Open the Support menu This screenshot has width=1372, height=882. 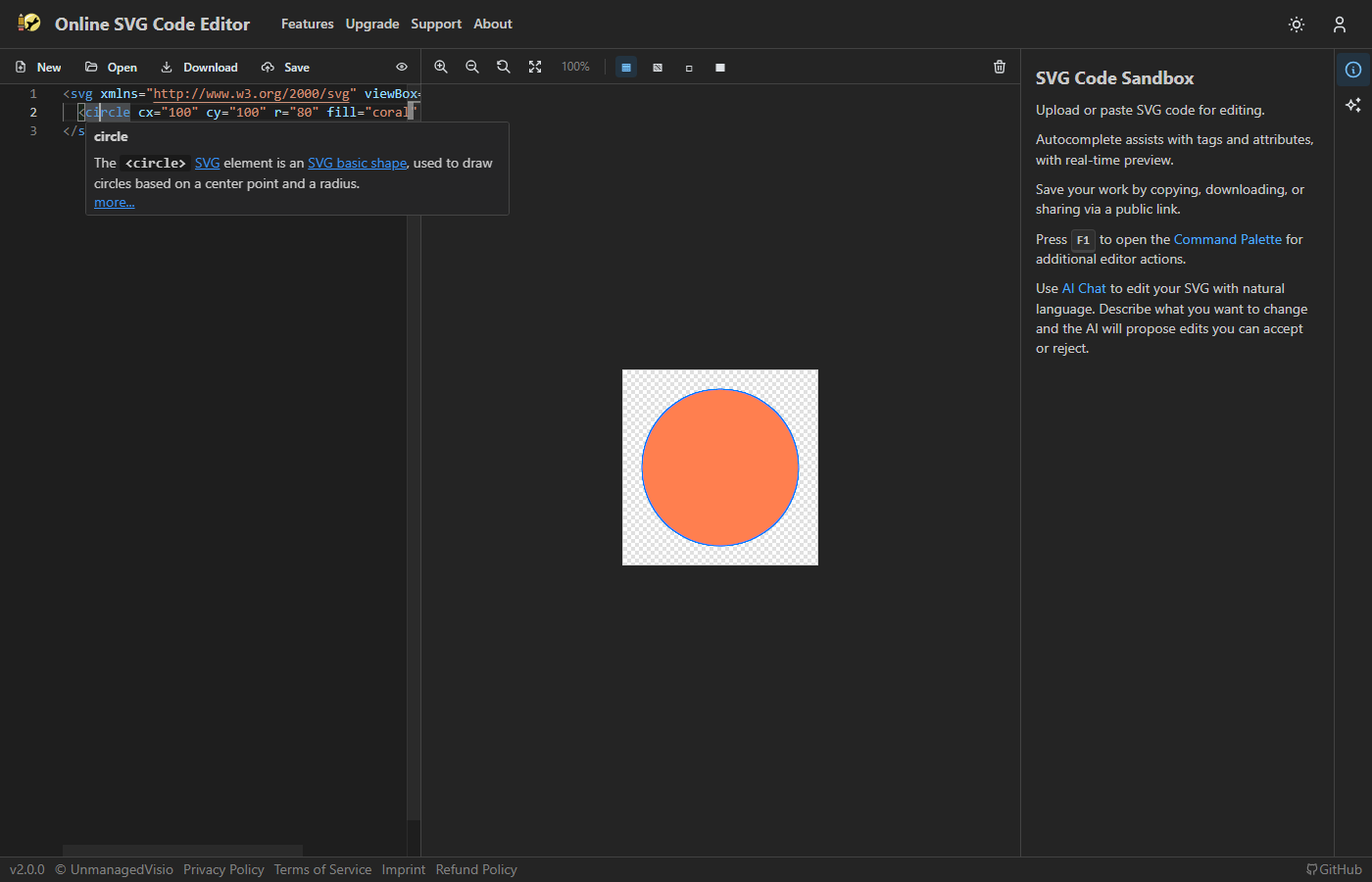pos(436,24)
